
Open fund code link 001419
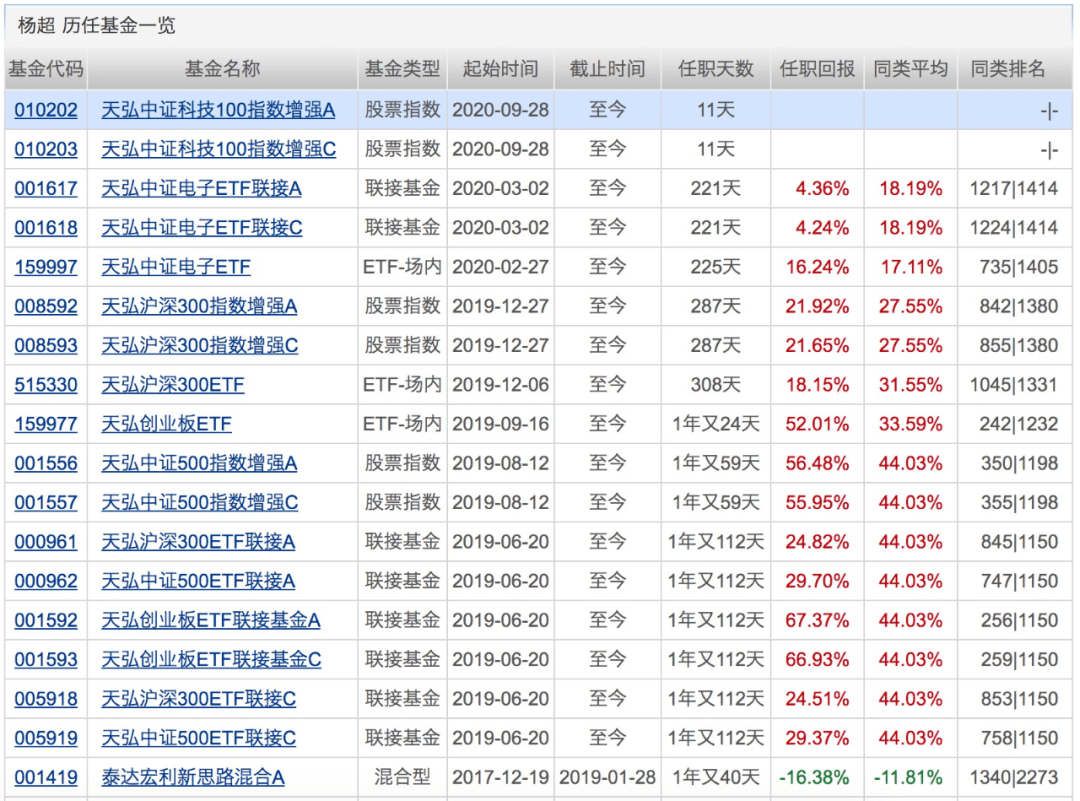click(x=45, y=778)
